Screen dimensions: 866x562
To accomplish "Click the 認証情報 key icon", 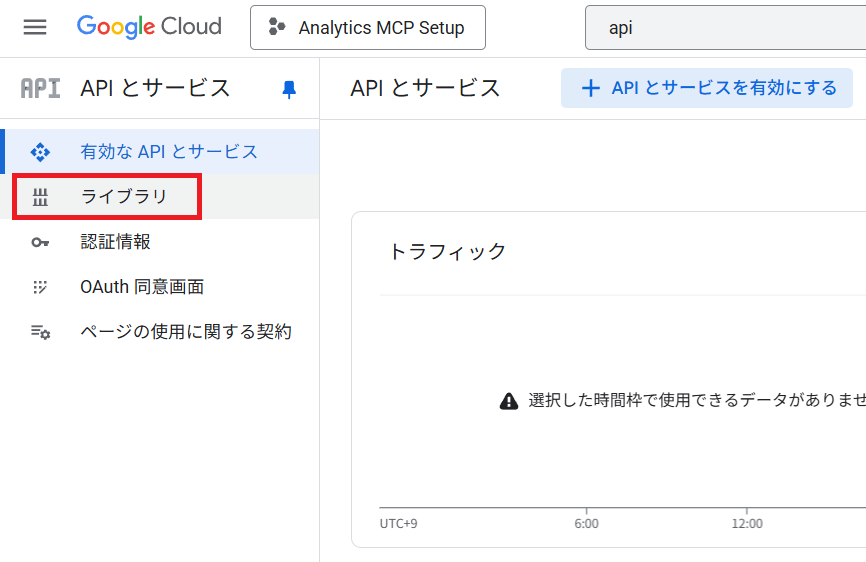I will (x=40, y=242).
